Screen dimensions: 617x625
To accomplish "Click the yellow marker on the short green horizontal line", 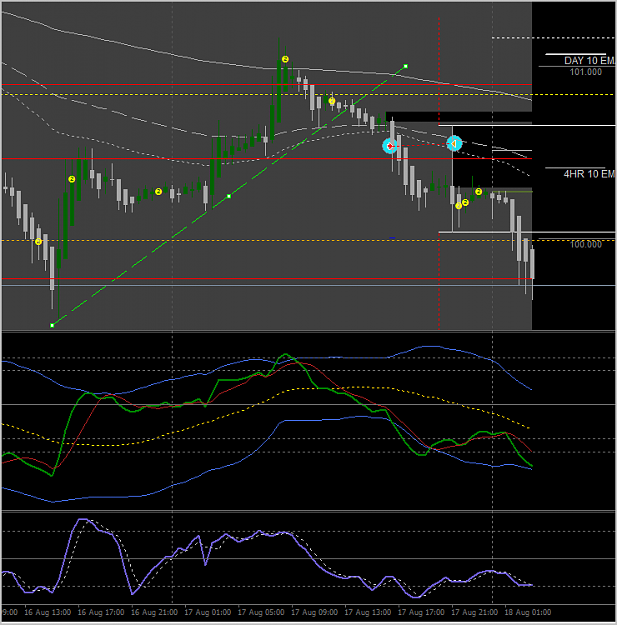I will tap(478, 192).
